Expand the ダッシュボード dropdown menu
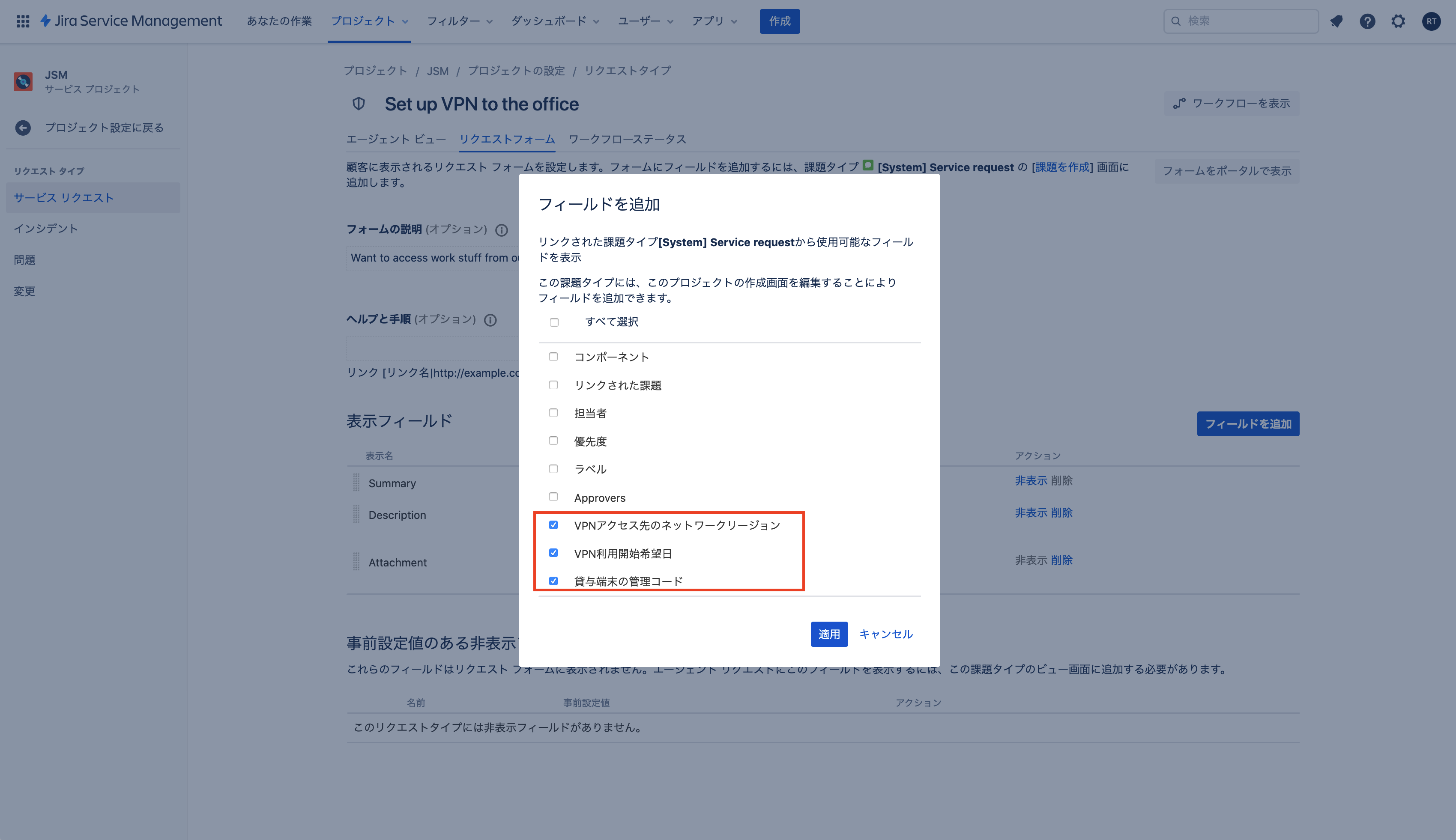The image size is (1456, 840). [555, 21]
